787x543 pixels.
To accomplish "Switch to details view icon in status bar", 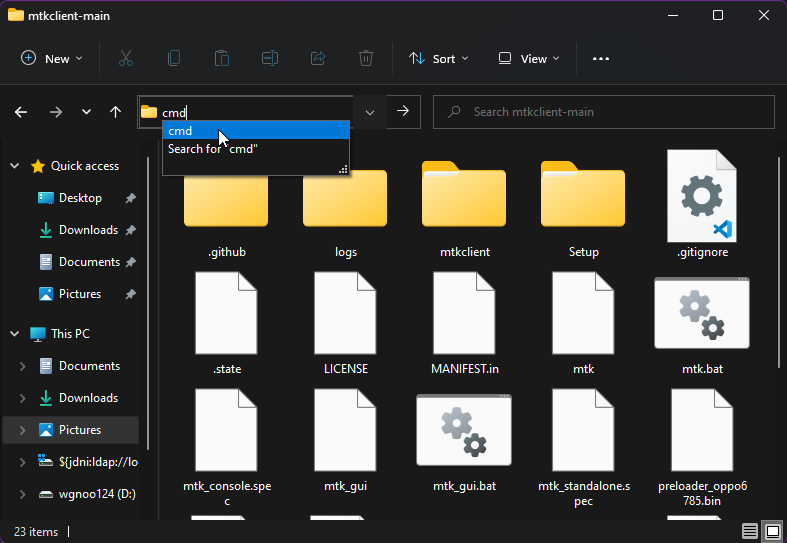I will [749, 531].
